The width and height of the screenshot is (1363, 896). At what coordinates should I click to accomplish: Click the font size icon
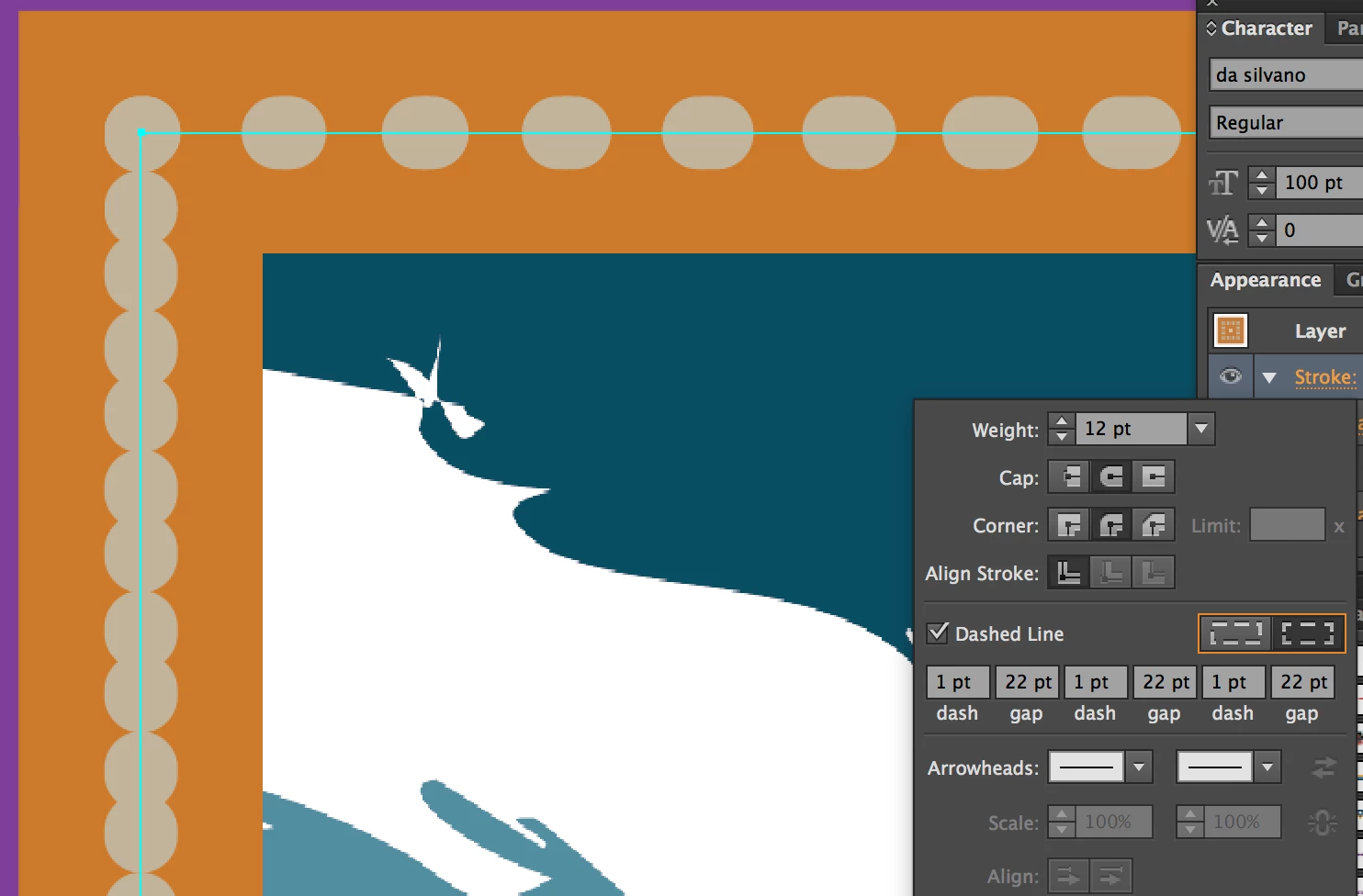click(x=1222, y=183)
